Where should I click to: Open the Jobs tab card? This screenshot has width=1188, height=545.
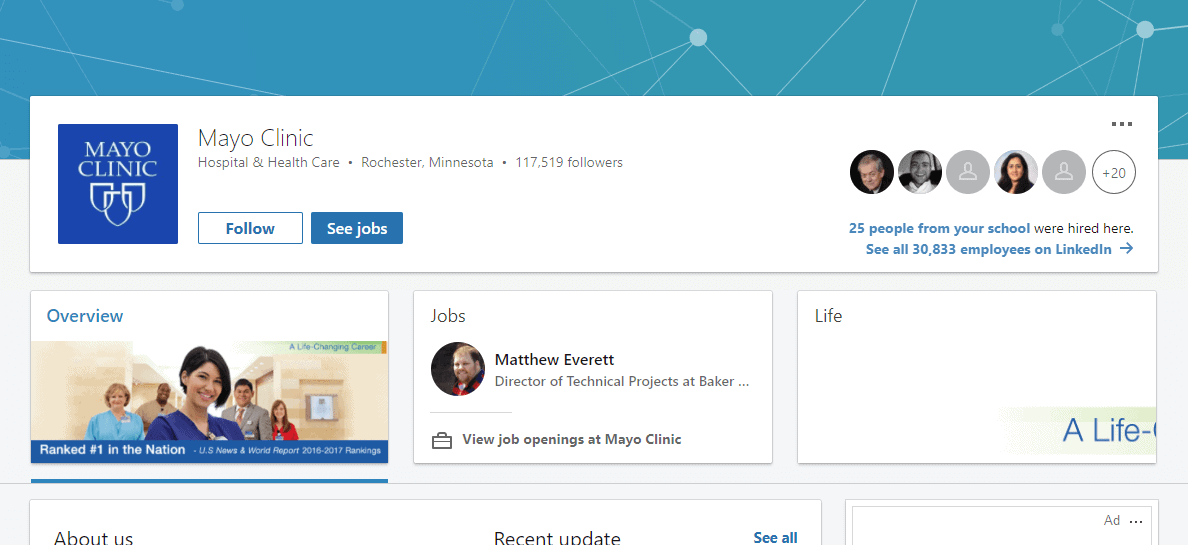coord(593,377)
